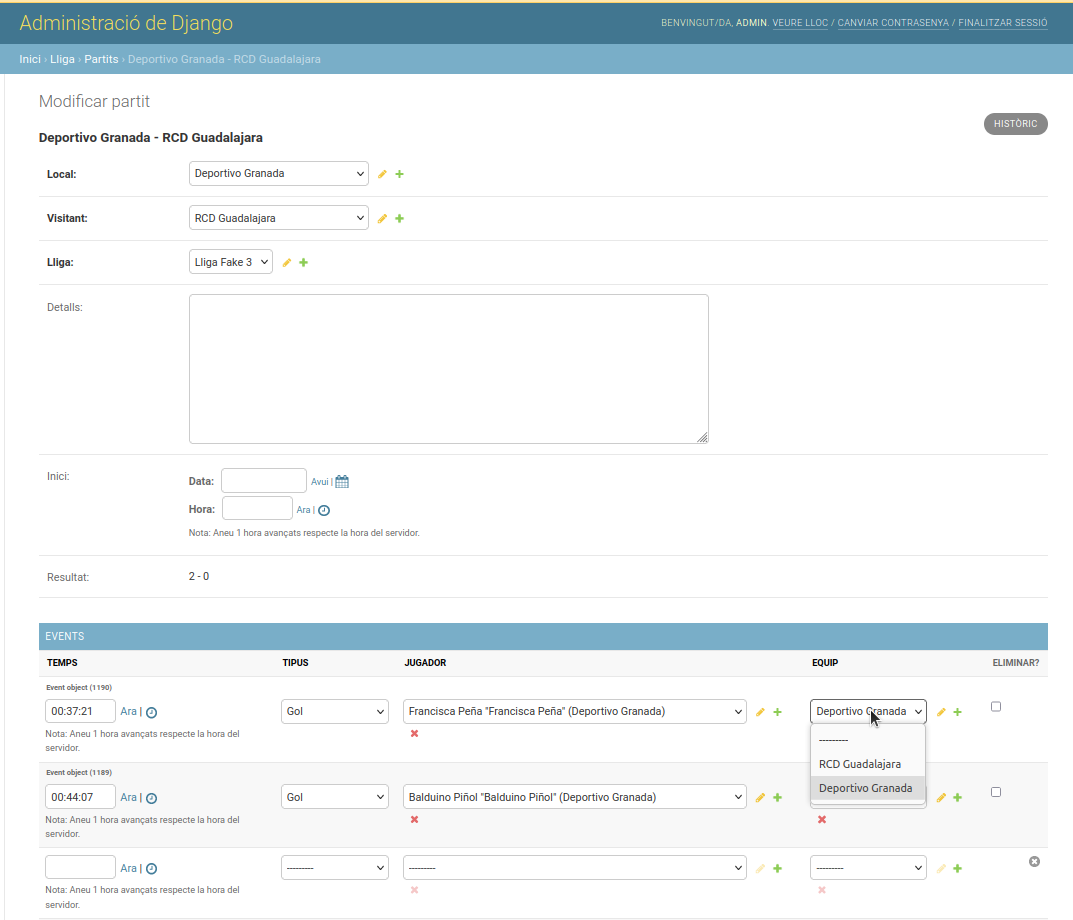Image resolution: width=1073 pixels, height=920 pixels.
Task: Edit the Local team with the pencil icon
Action: 383,173
